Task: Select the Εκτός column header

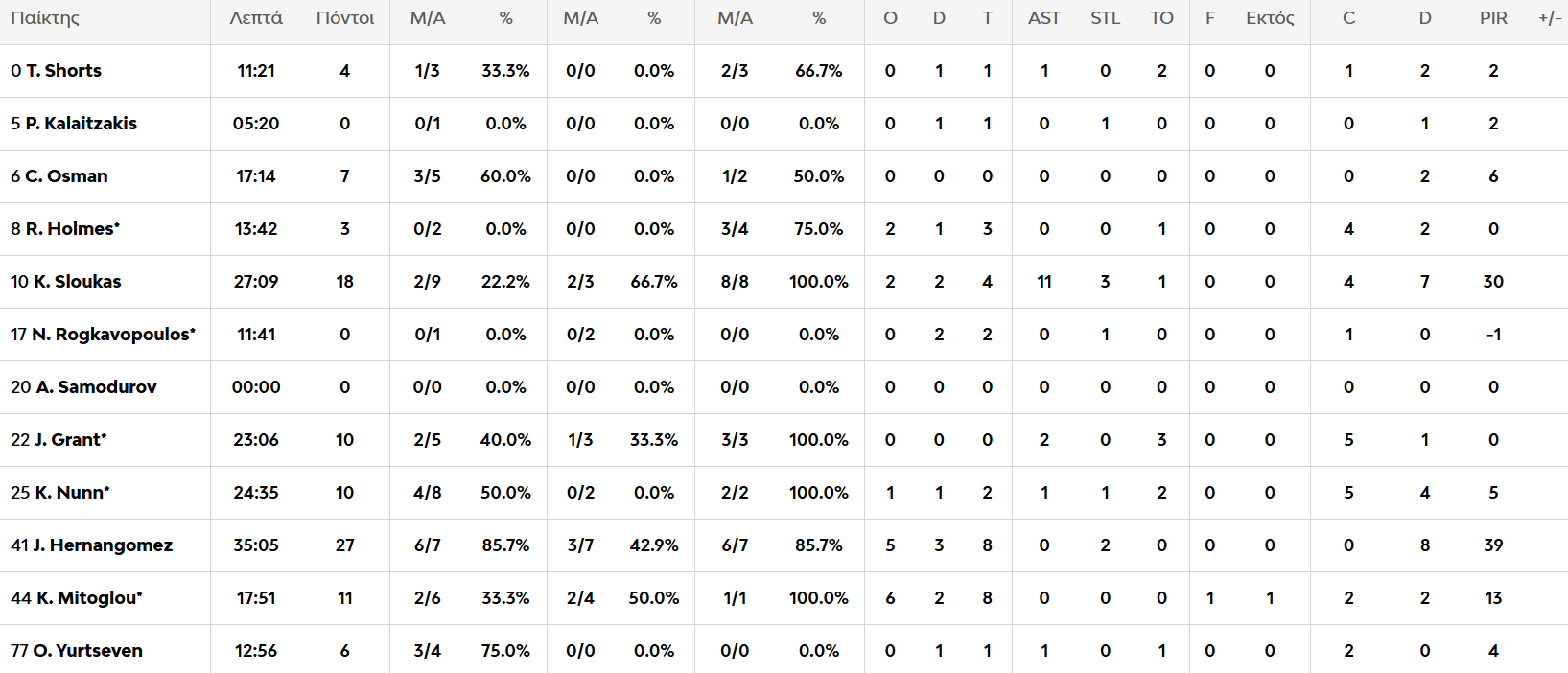Action: [x=1270, y=18]
